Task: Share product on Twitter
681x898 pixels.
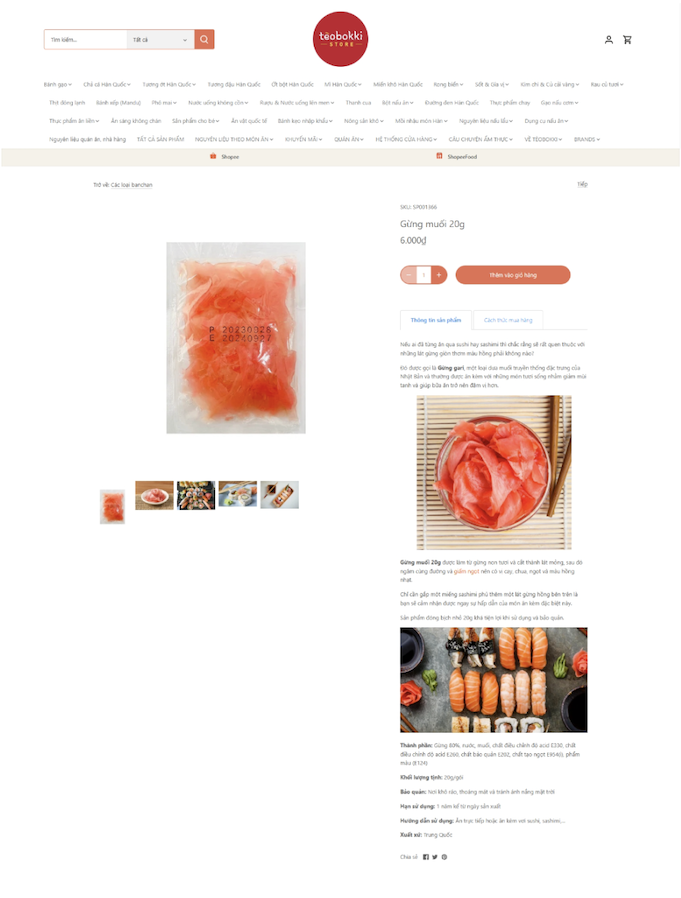Action: 435,857
